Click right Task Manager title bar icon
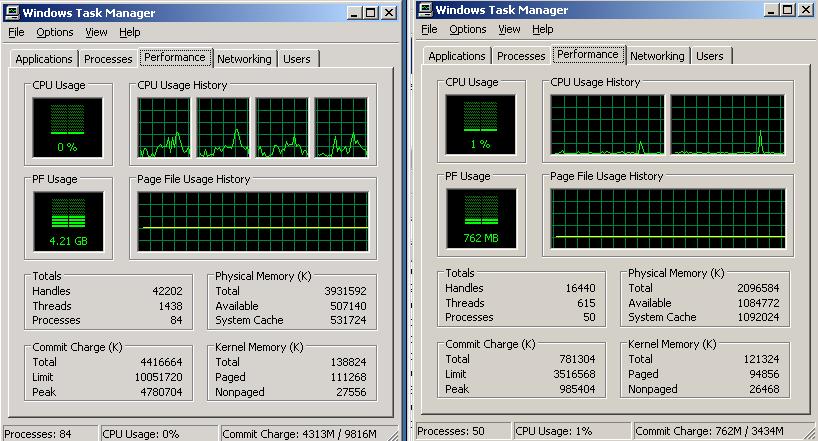Image resolution: width=818 pixels, height=441 pixels. [426, 10]
